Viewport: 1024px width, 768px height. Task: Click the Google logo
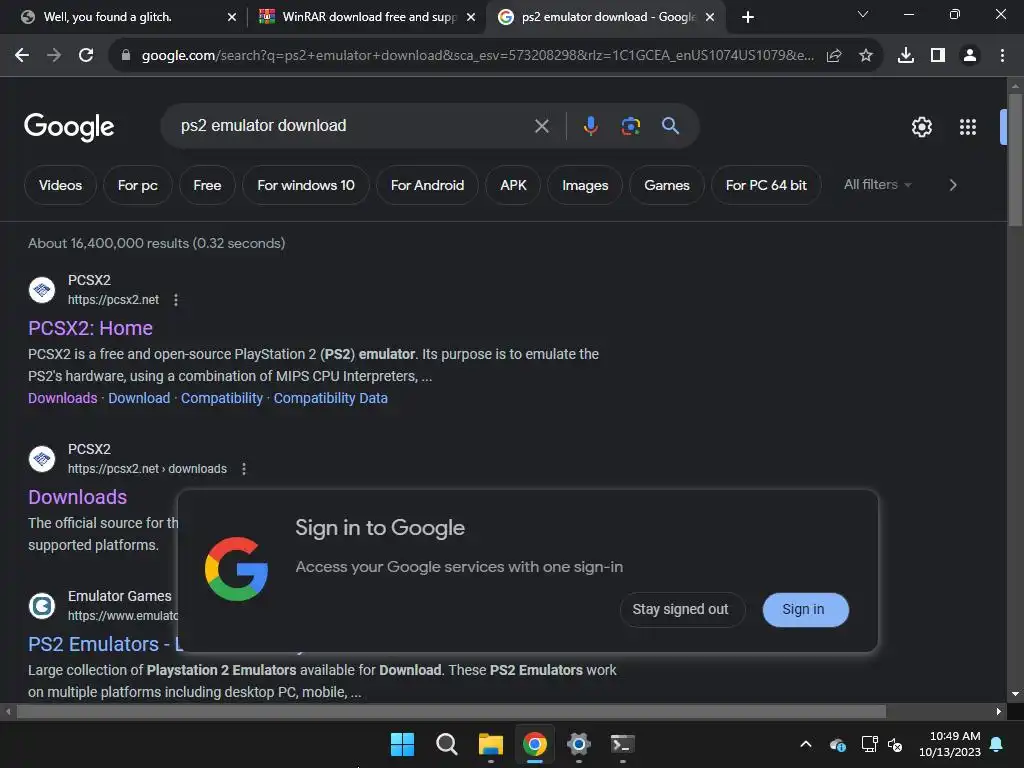tap(69, 127)
